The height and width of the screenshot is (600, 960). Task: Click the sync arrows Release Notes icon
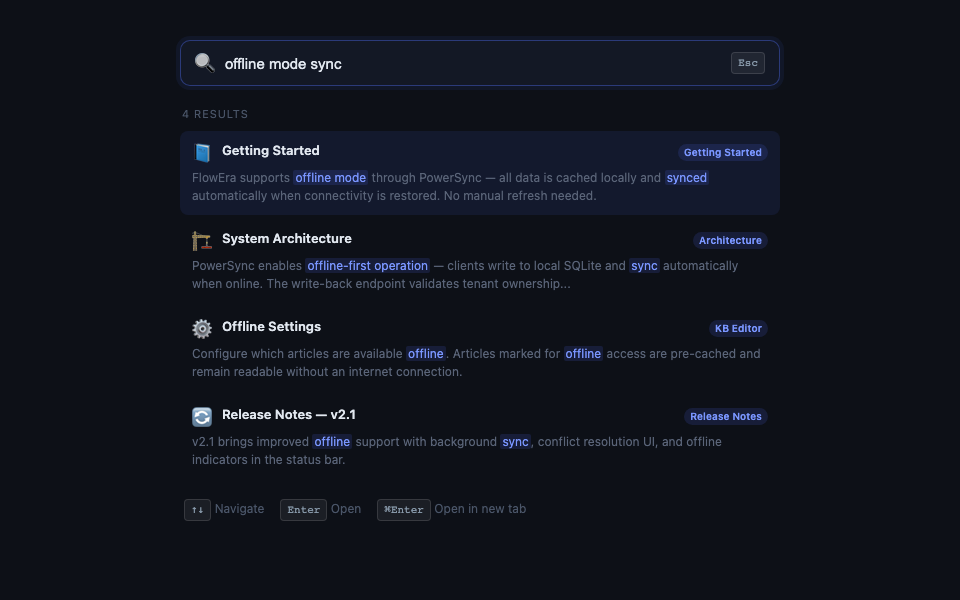[x=202, y=416]
